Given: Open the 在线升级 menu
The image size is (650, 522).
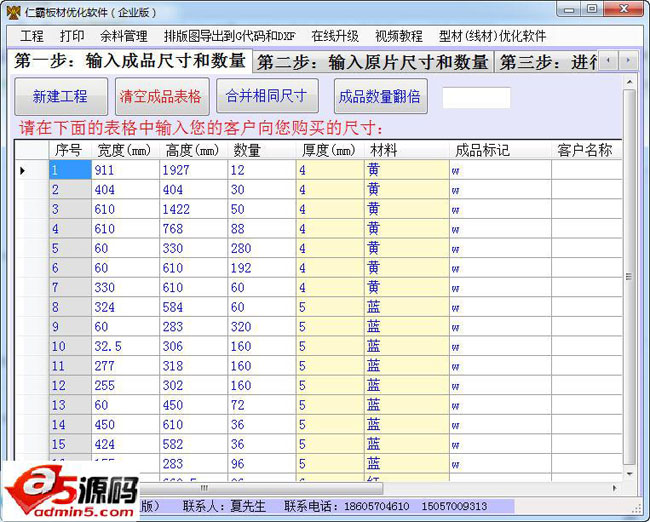Looking at the screenshot, I should click(x=335, y=36).
